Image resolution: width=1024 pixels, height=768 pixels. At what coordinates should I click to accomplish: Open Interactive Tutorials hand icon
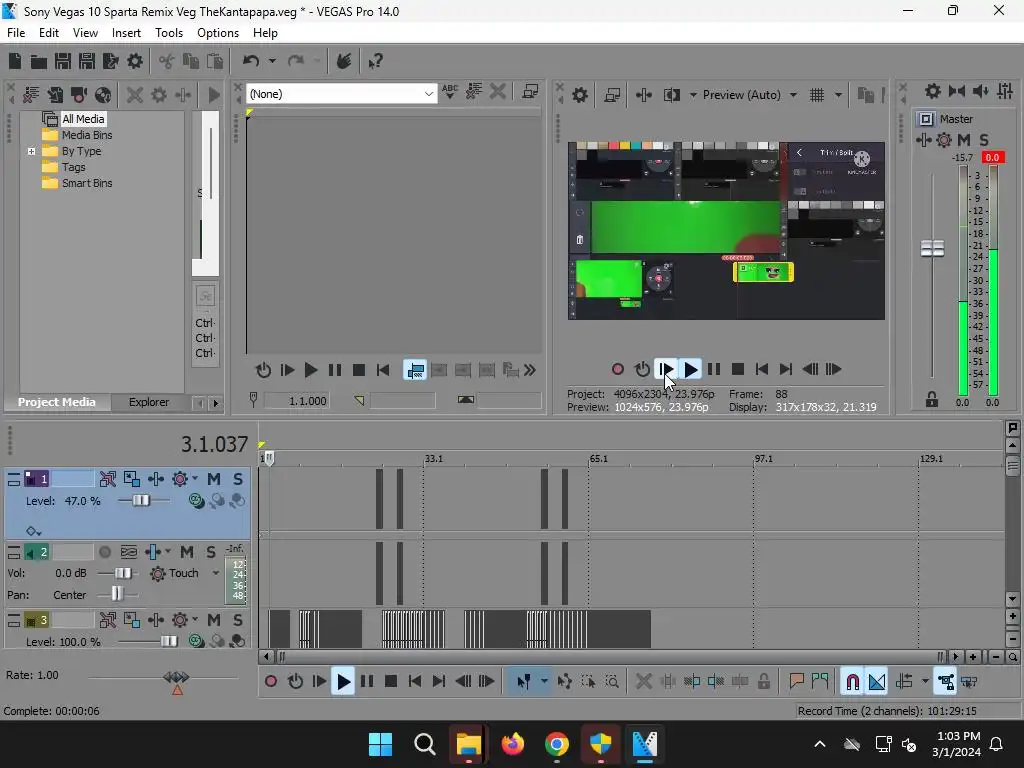click(x=344, y=61)
